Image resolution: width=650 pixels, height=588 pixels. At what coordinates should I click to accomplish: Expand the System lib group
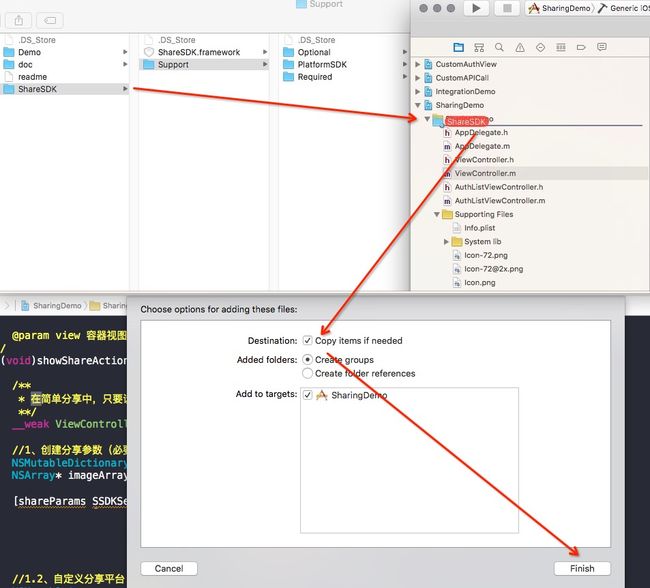coord(446,242)
